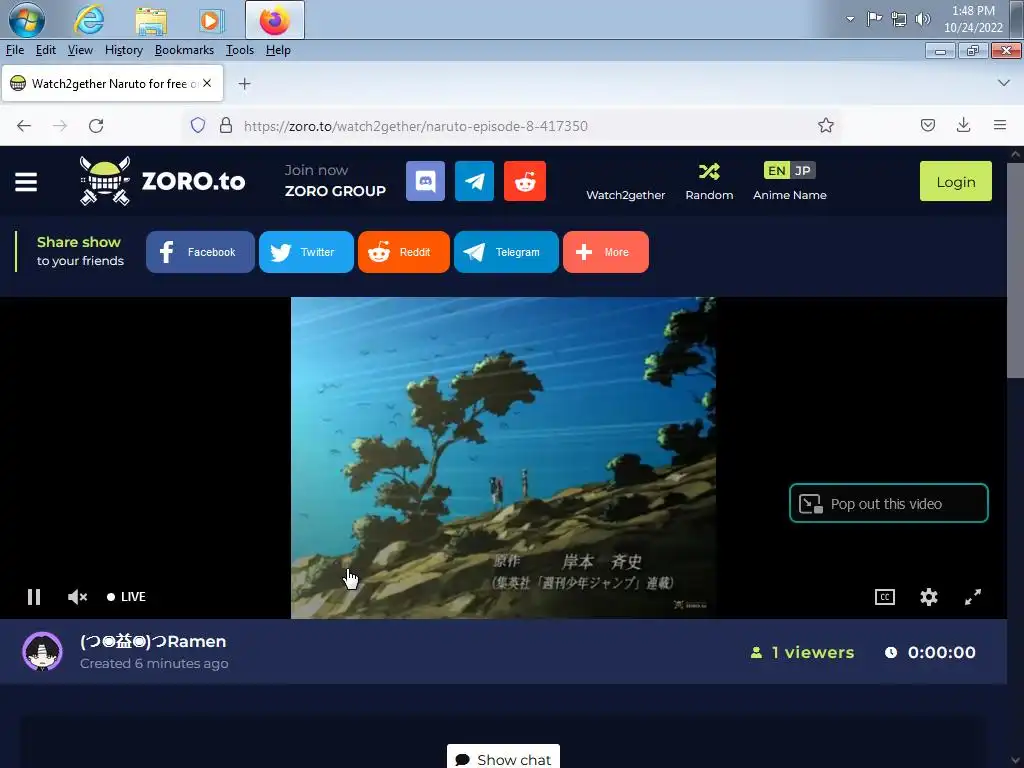
Task: Open the Tools menu
Action: [x=240, y=50]
